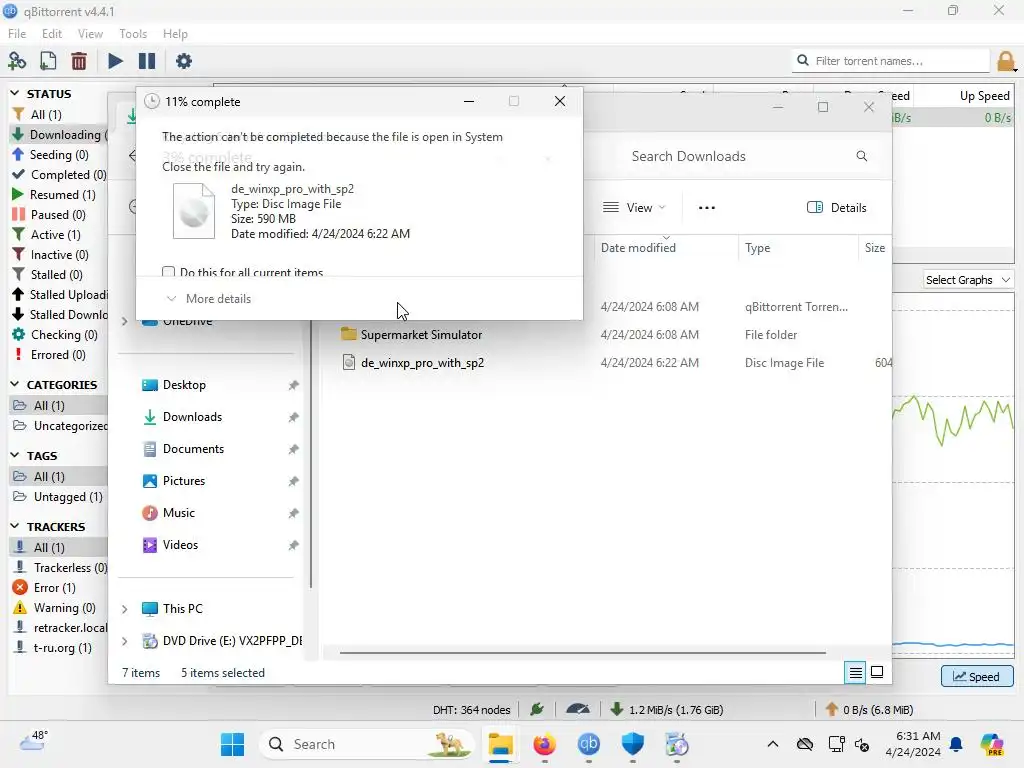Click the lock icon beside the filter box
The height and width of the screenshot is (768, 1024).
tap(1006, 61)
